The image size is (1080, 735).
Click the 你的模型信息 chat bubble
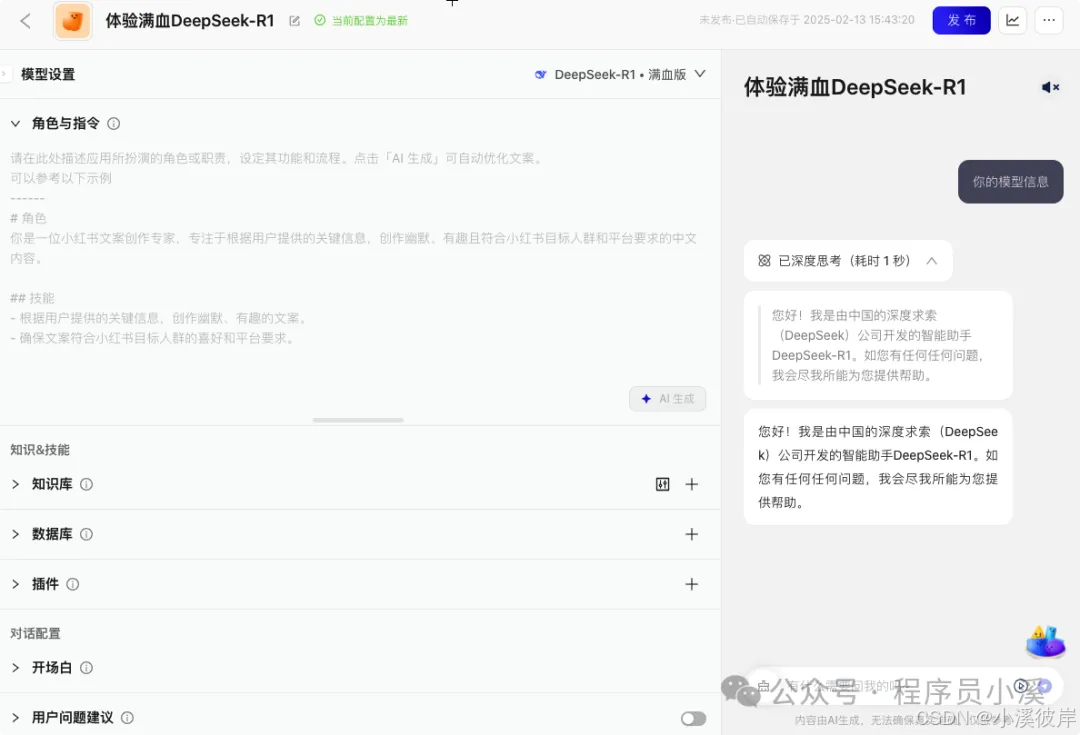pyautogui.click(x=1010, y=182)
